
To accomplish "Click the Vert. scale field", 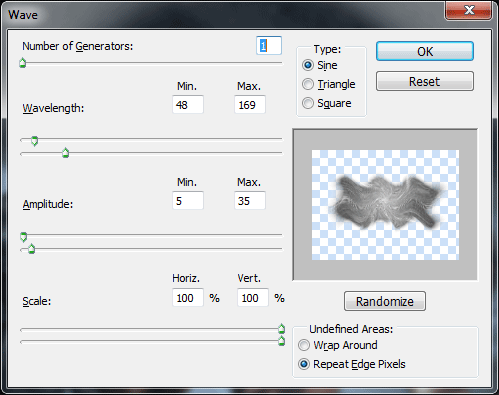I will tap(253, 297).
